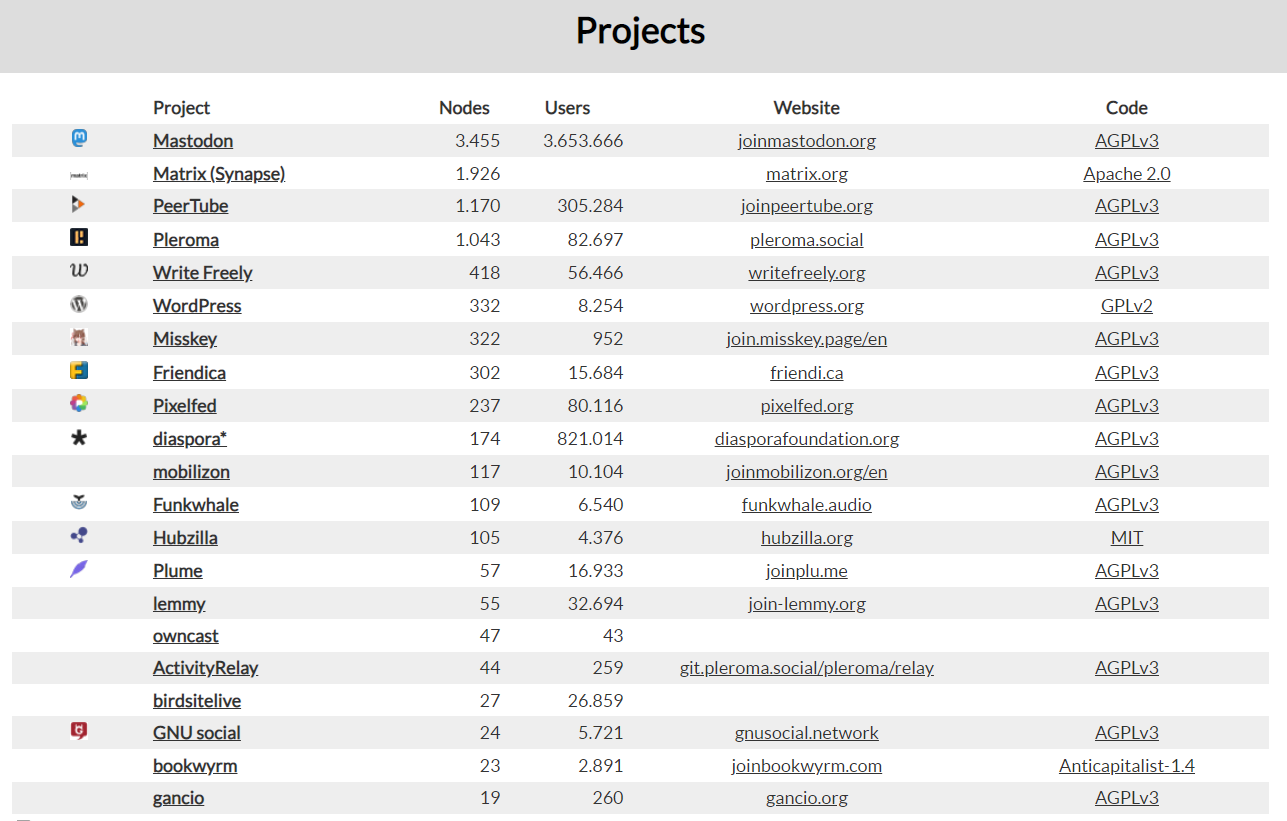The width and height of the screenshot is (1287, 821).
Task: Visit the joinmobilizon.org/en website link
Action: coord(807,472)
